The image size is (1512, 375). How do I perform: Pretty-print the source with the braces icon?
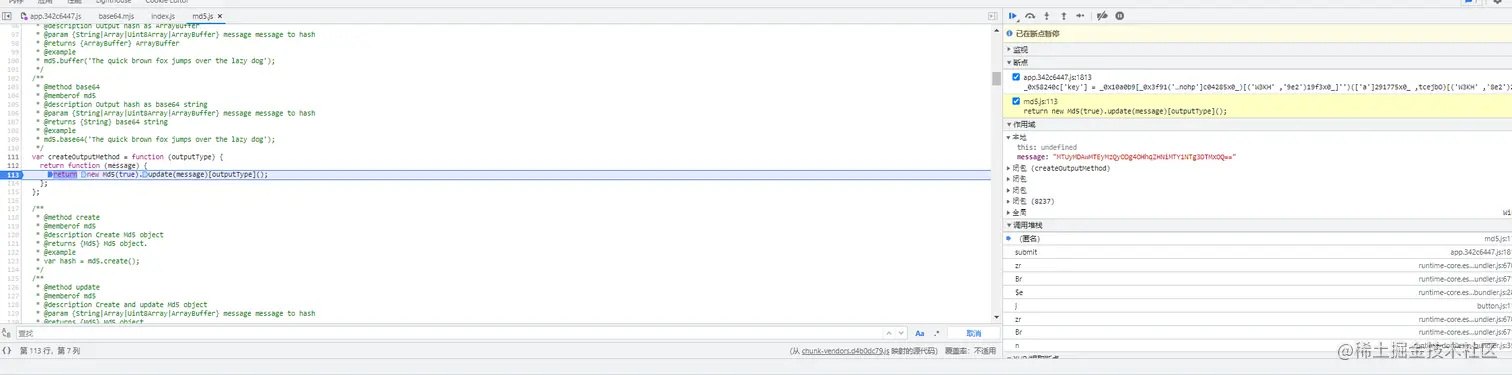(7, 351)
